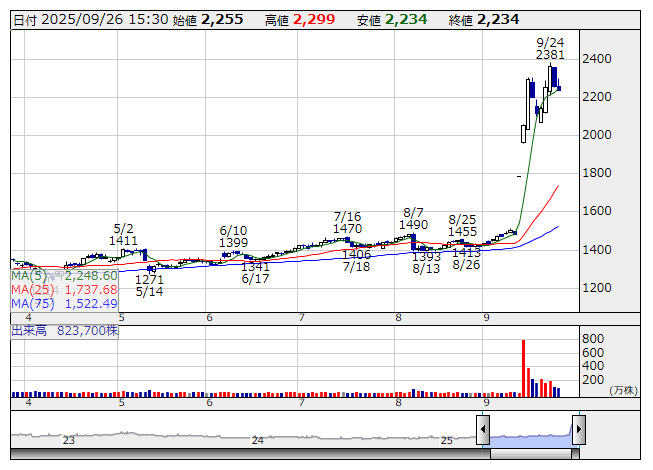Screen dimensions: 653x470
Task: Click the tallest red volume bar
Action: (x=522, y=368)
